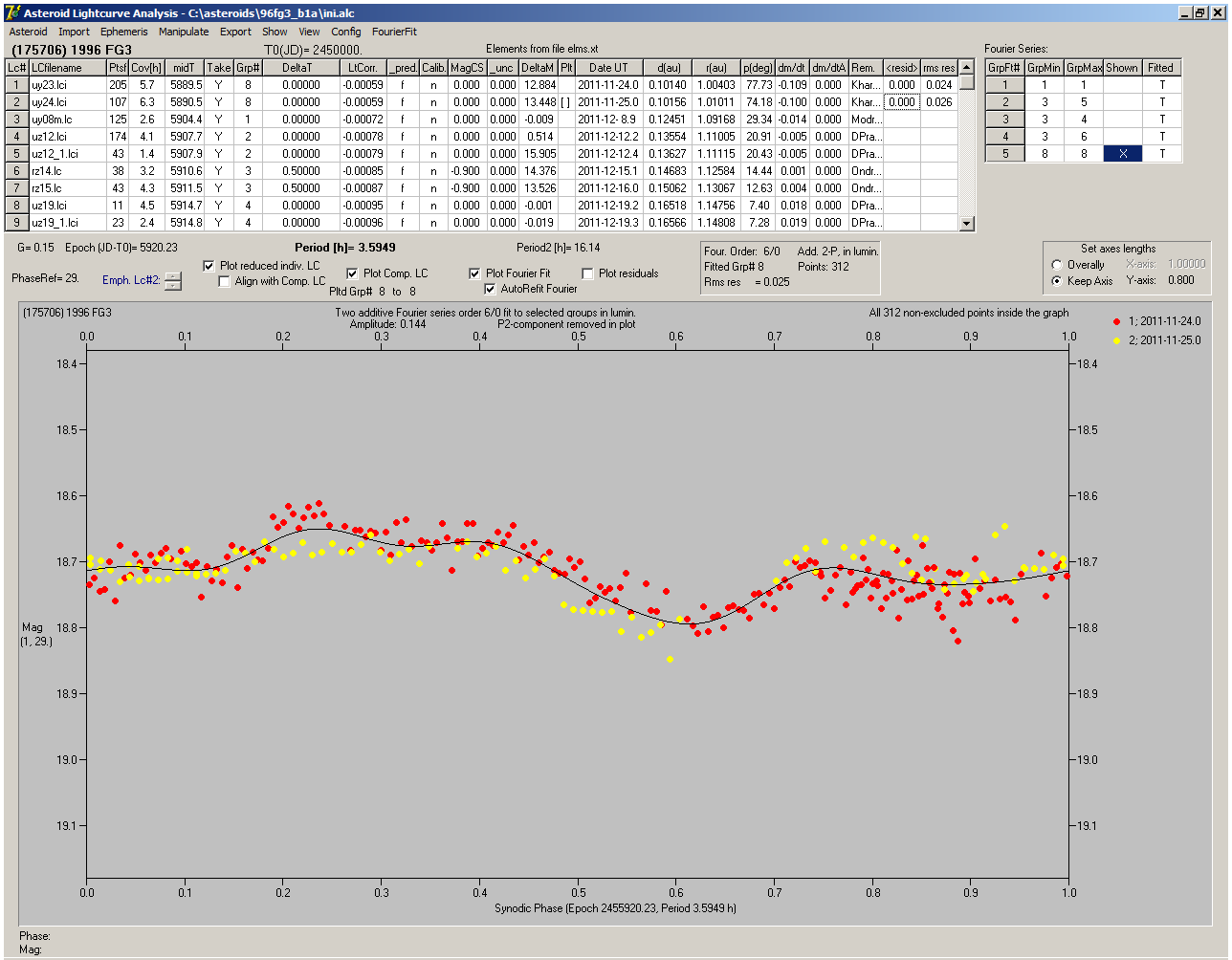This screenshot has height=960, width=1232.
Task: Click the uy08m.lc filename cell
Action: pos(68,120)
